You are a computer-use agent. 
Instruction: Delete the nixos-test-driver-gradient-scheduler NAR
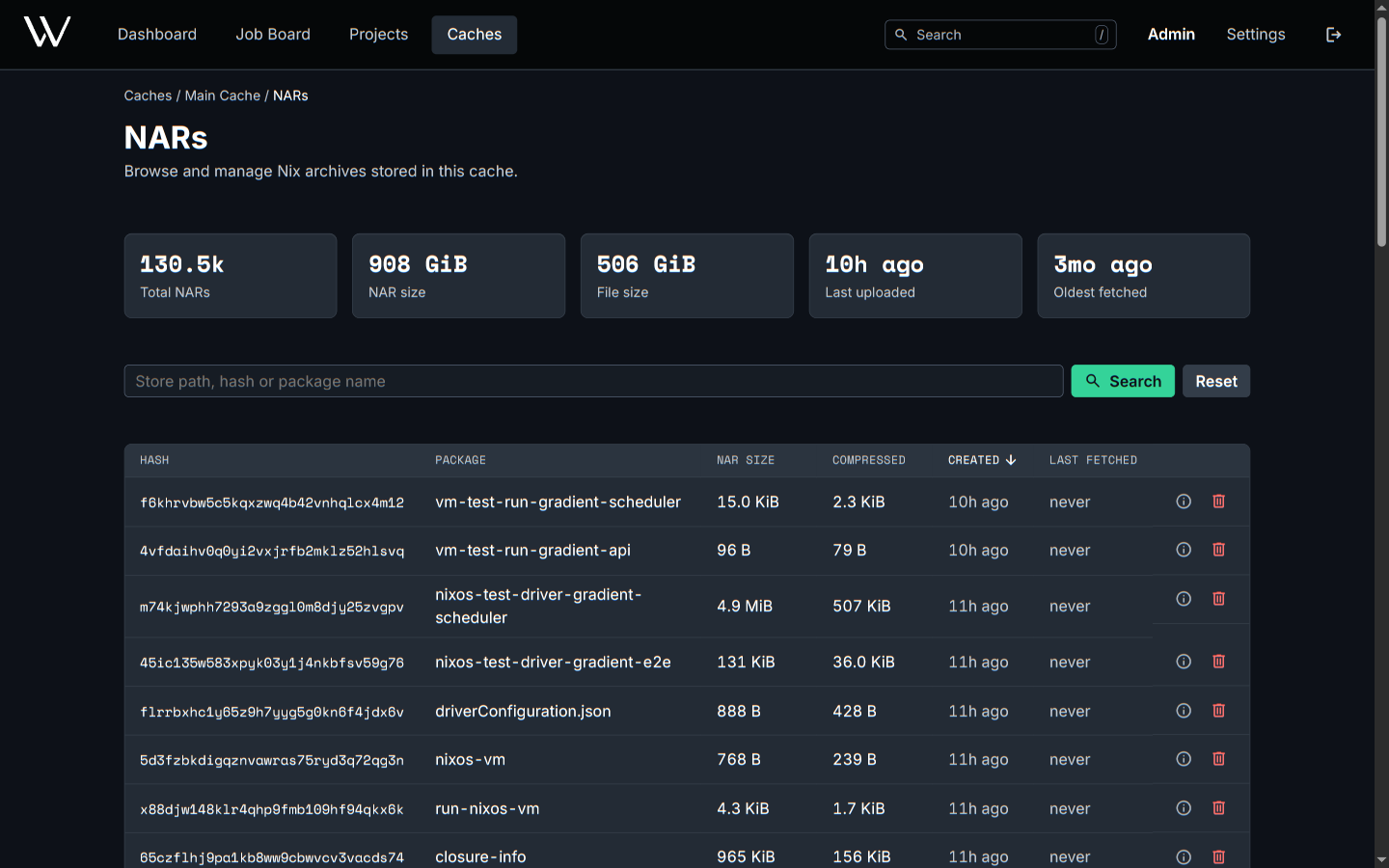1218,599
